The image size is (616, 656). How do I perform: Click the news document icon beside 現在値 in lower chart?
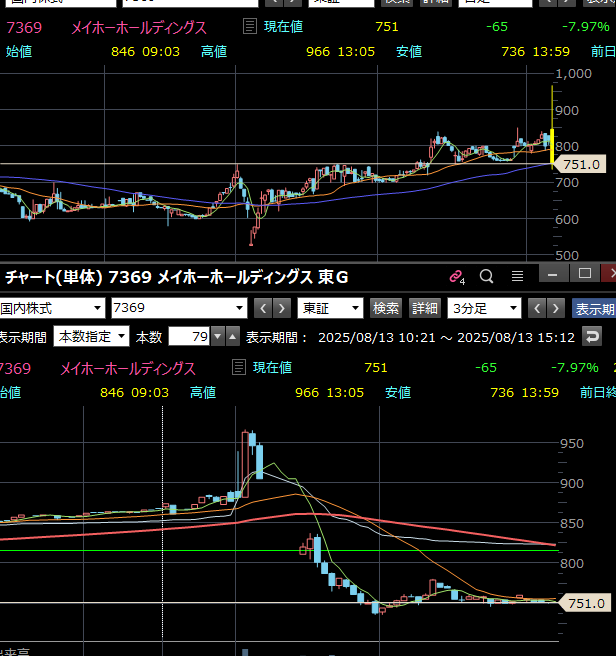(x=239, y=367)
